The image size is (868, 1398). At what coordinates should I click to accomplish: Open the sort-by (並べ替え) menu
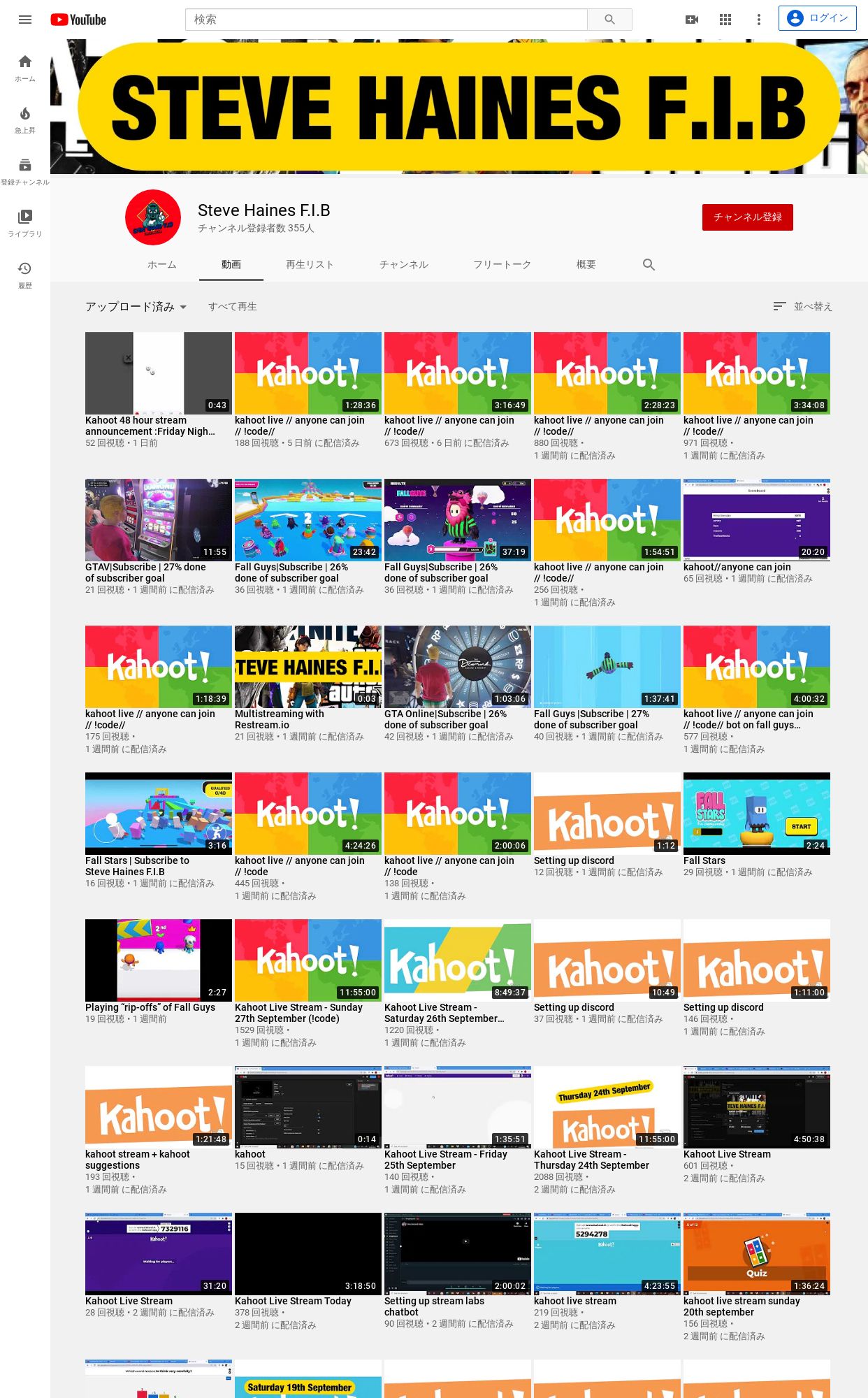click(x=802, y=306)
